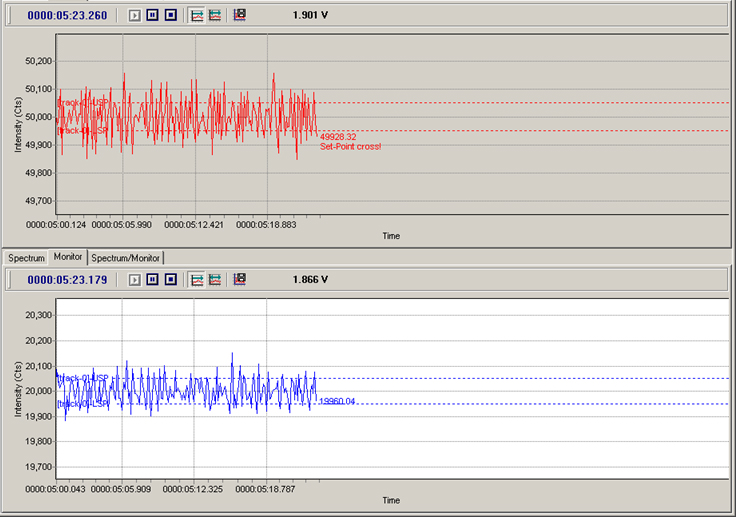Toggle the first chart scroll mode icon in the upper toolbar
The image size is (736, 517).
click(197, 15)
